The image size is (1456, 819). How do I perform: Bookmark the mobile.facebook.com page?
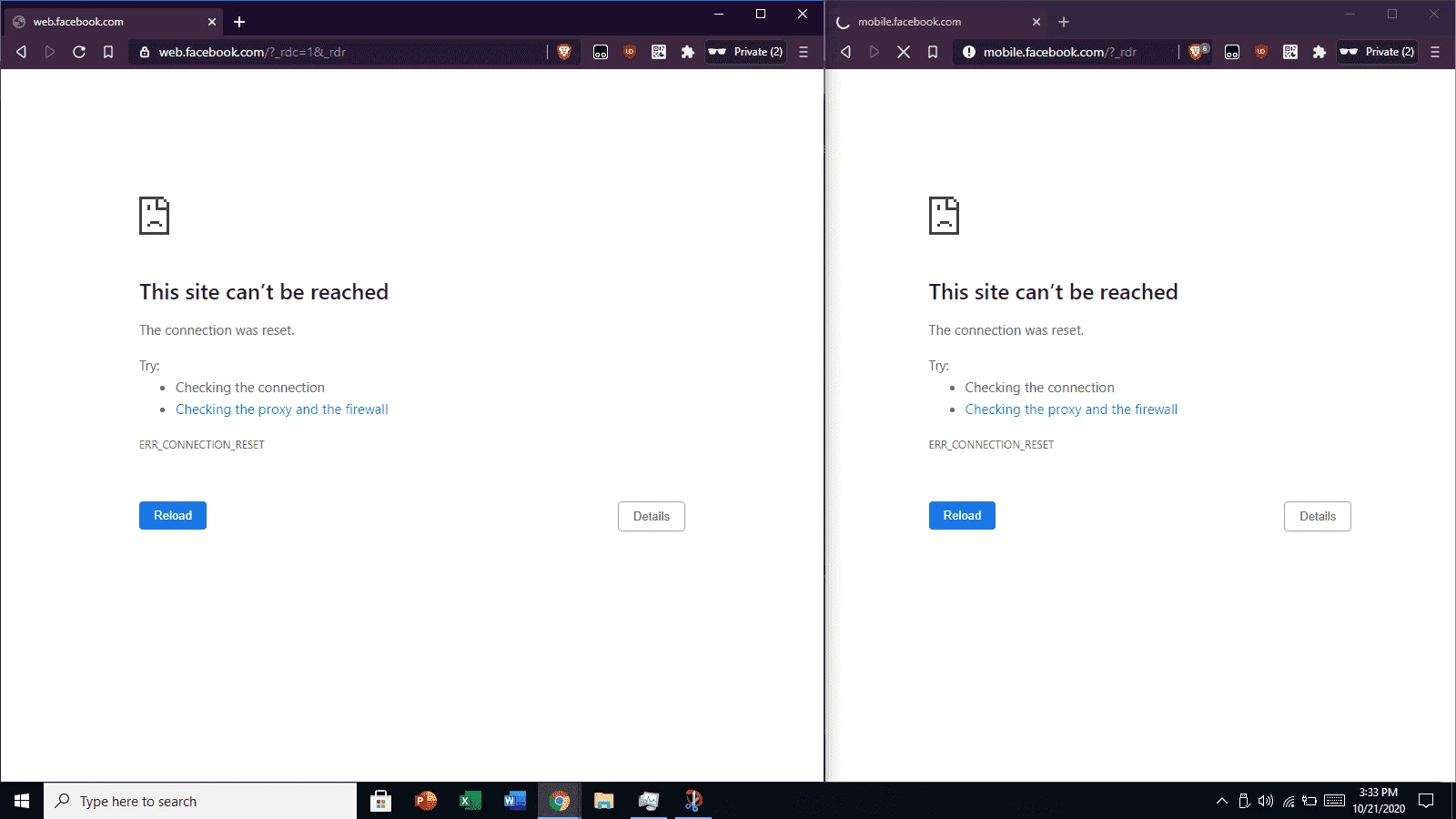933,52
